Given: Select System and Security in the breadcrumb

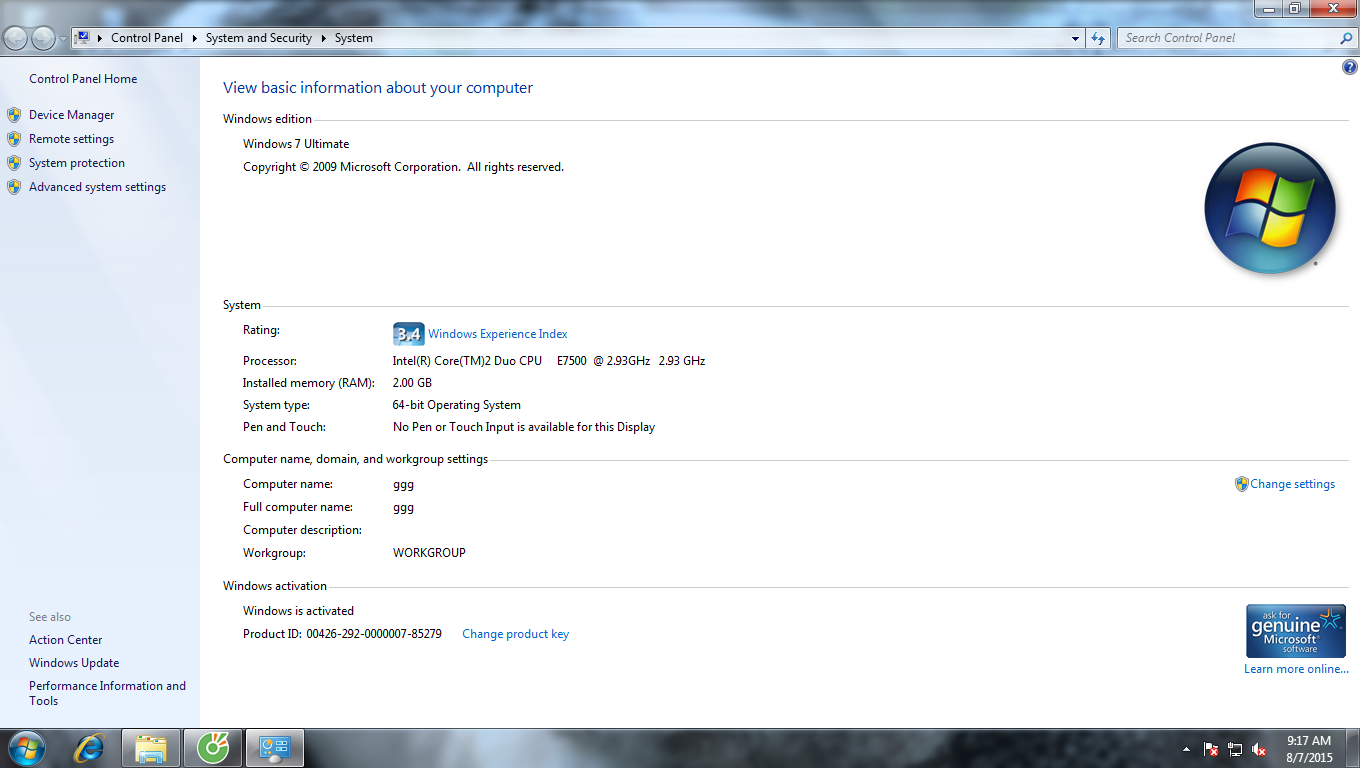Looking at the screenshot, I should [x=259, y=38].
